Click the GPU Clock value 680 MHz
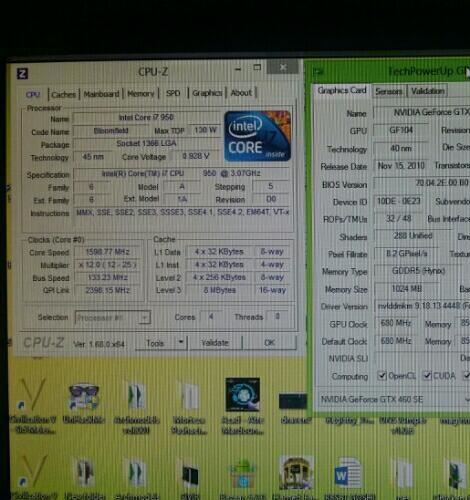 click(x=396, y=323)
